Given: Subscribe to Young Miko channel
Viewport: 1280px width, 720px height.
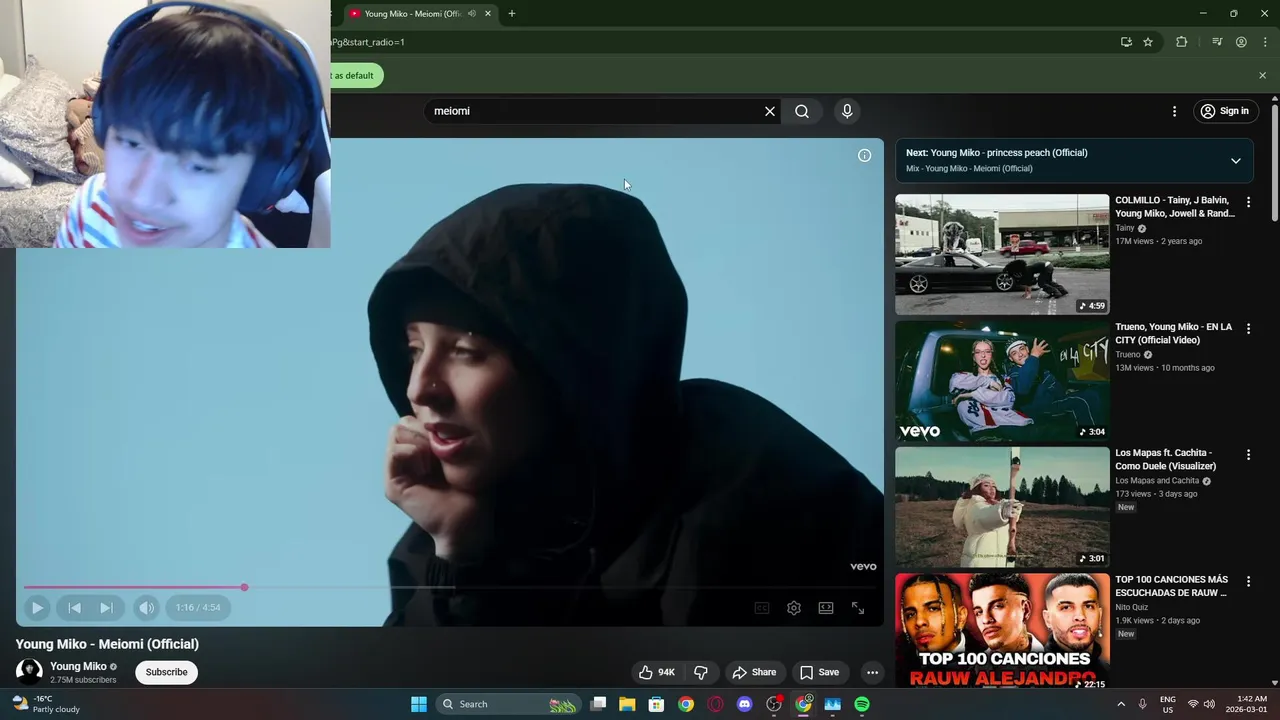Looking at the screenshot, I should point(166,672).
